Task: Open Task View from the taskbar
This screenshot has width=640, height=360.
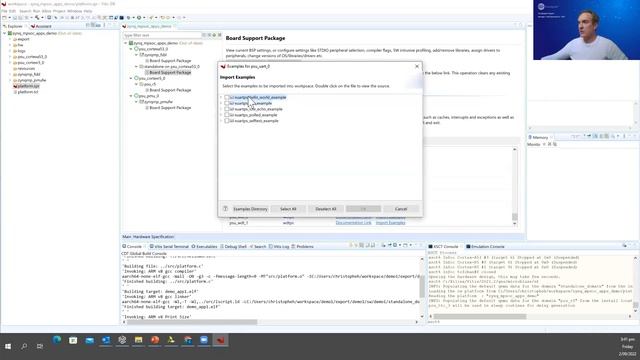Action: tap(40, 347)
